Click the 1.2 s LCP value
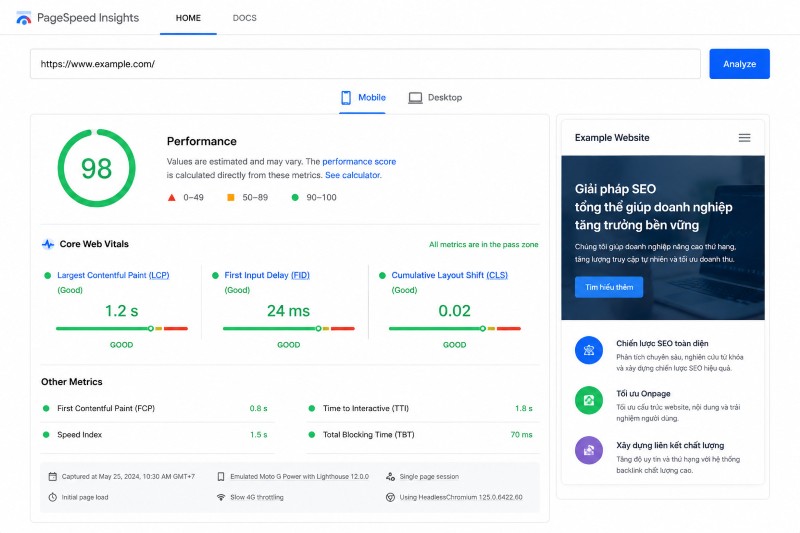The image size is (800, 533). tap(121, 311)
